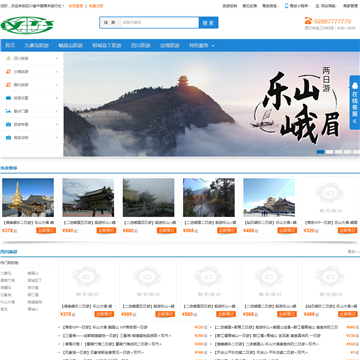Click the blue mobile phone icon in top bar
The width and height of the screenshot is (360, 360).
(x=286, y=6)
